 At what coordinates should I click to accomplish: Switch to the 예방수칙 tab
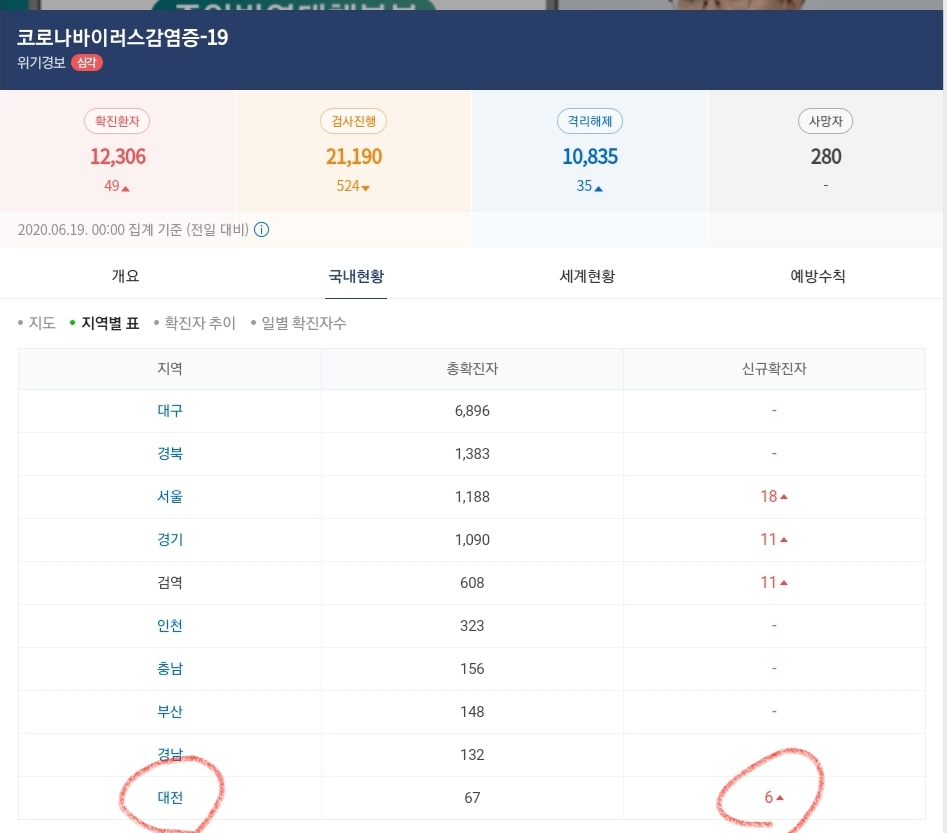click(x=817, y=277)
